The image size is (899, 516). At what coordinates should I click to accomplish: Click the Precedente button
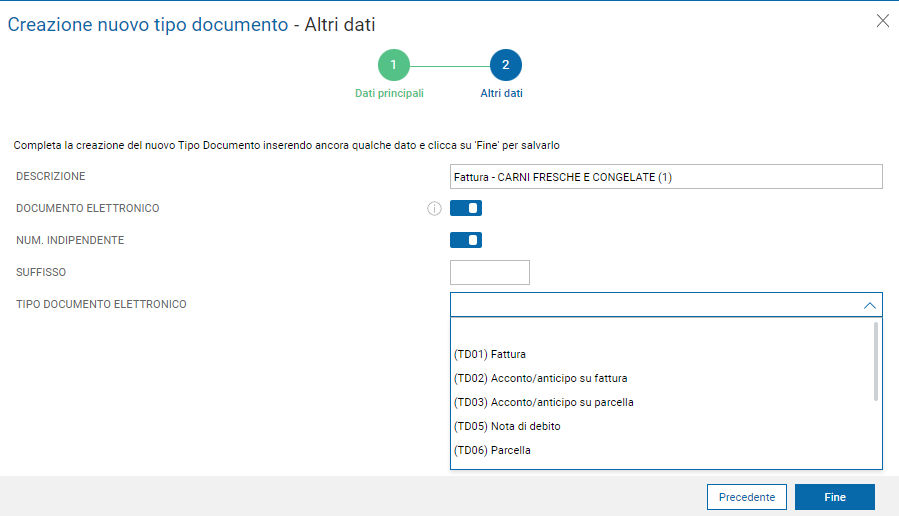746,497
